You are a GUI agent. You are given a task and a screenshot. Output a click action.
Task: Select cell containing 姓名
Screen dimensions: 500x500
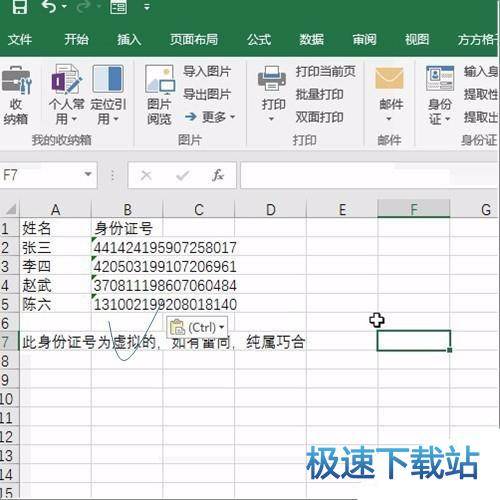[55, 228]
